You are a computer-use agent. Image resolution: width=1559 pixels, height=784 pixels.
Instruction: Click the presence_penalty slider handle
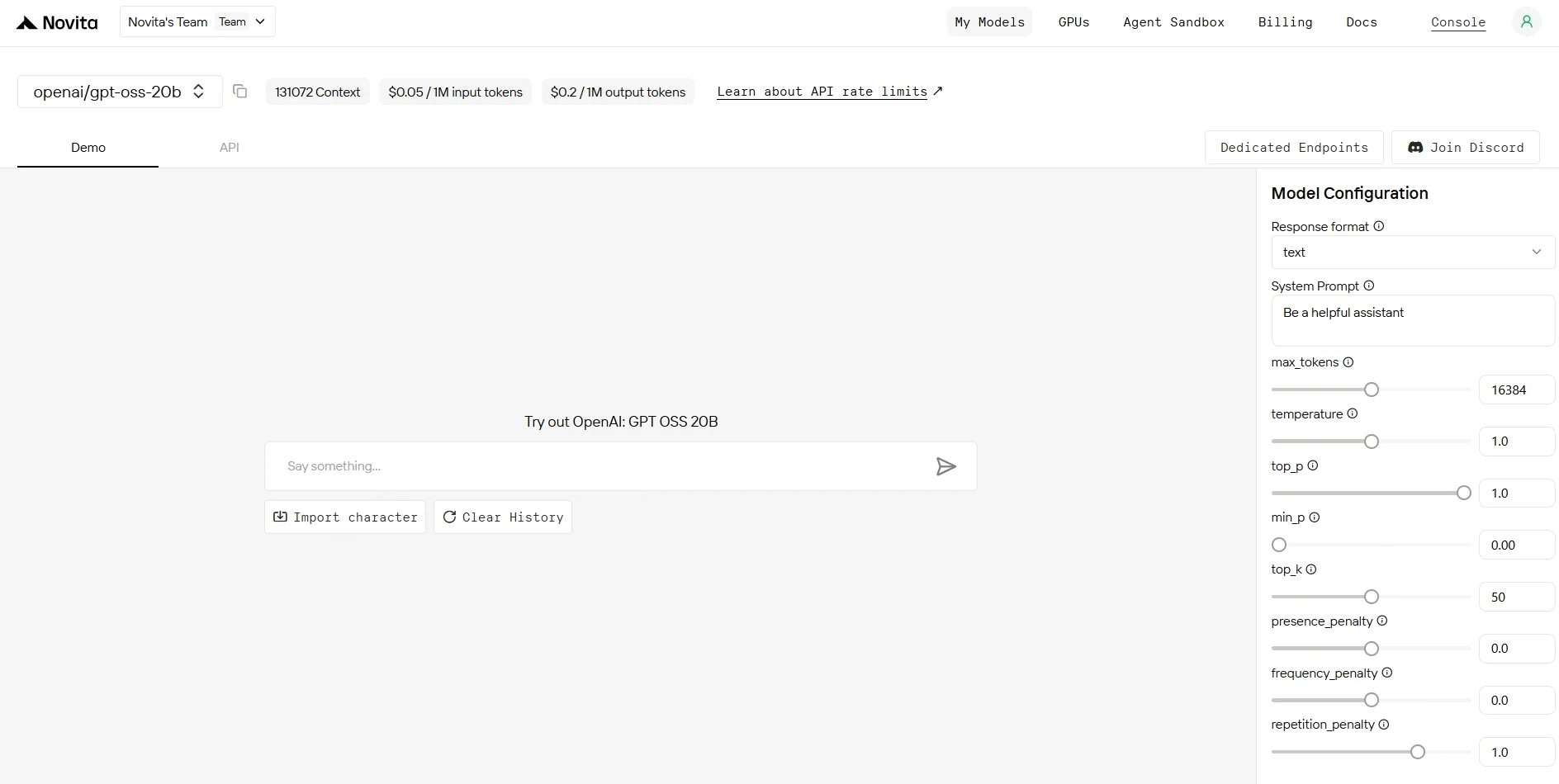tap(1372, 649)
